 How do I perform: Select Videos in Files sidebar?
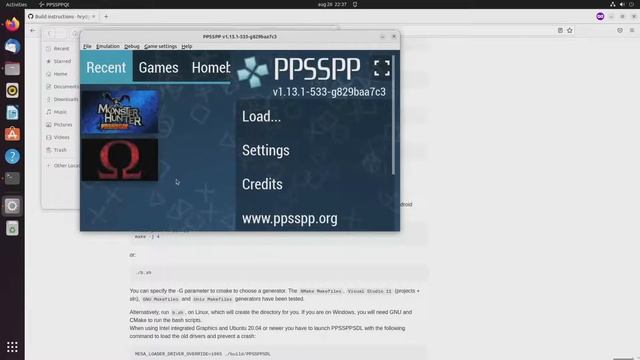pyautogui.click(x=61, y=137)
